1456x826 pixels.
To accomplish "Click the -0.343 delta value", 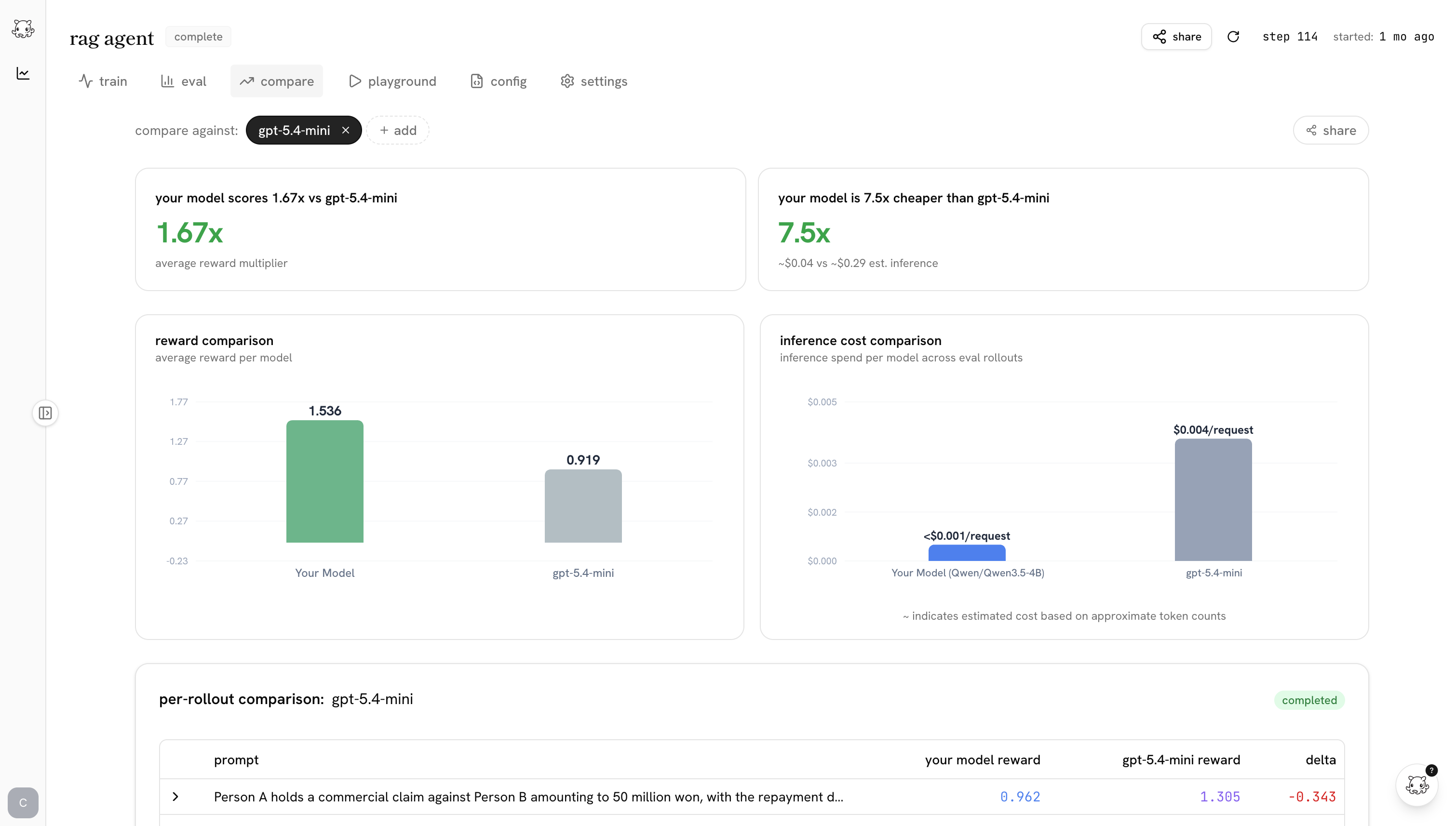I will click(x=1312, y=797).
